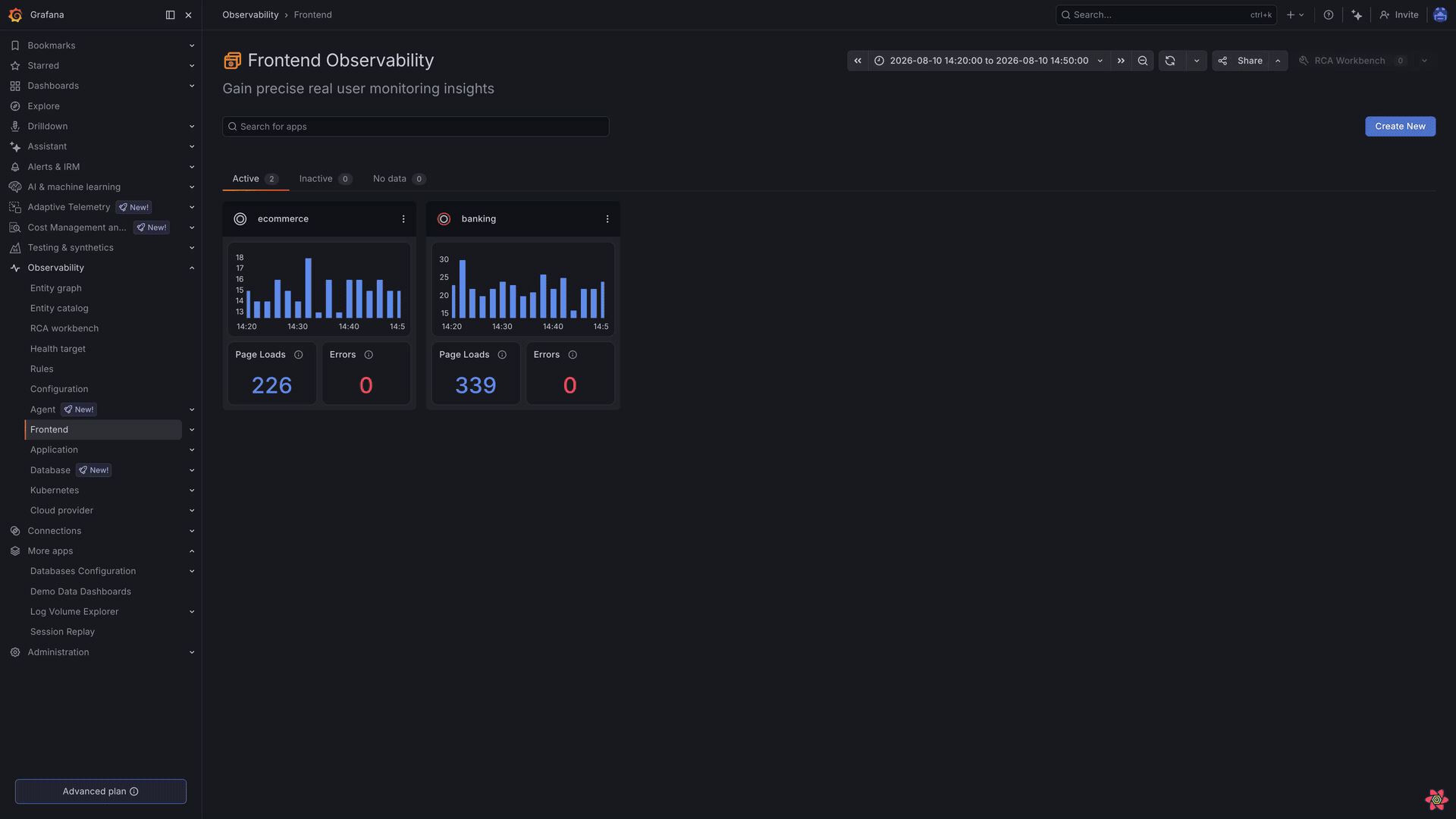Screen dimensions: 1456x819
Task: Expand the Log Volume Explorer chevron
Action: point(192,612)
